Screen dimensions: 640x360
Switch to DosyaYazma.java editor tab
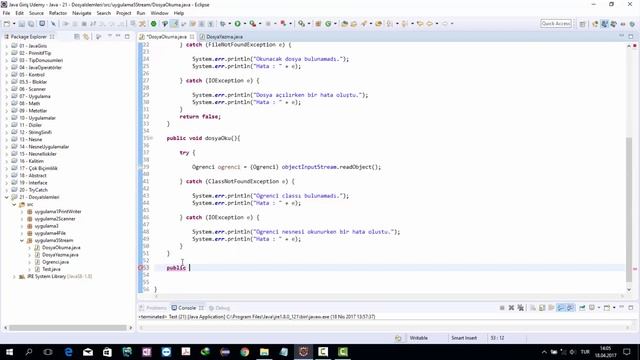pos(224,37)
